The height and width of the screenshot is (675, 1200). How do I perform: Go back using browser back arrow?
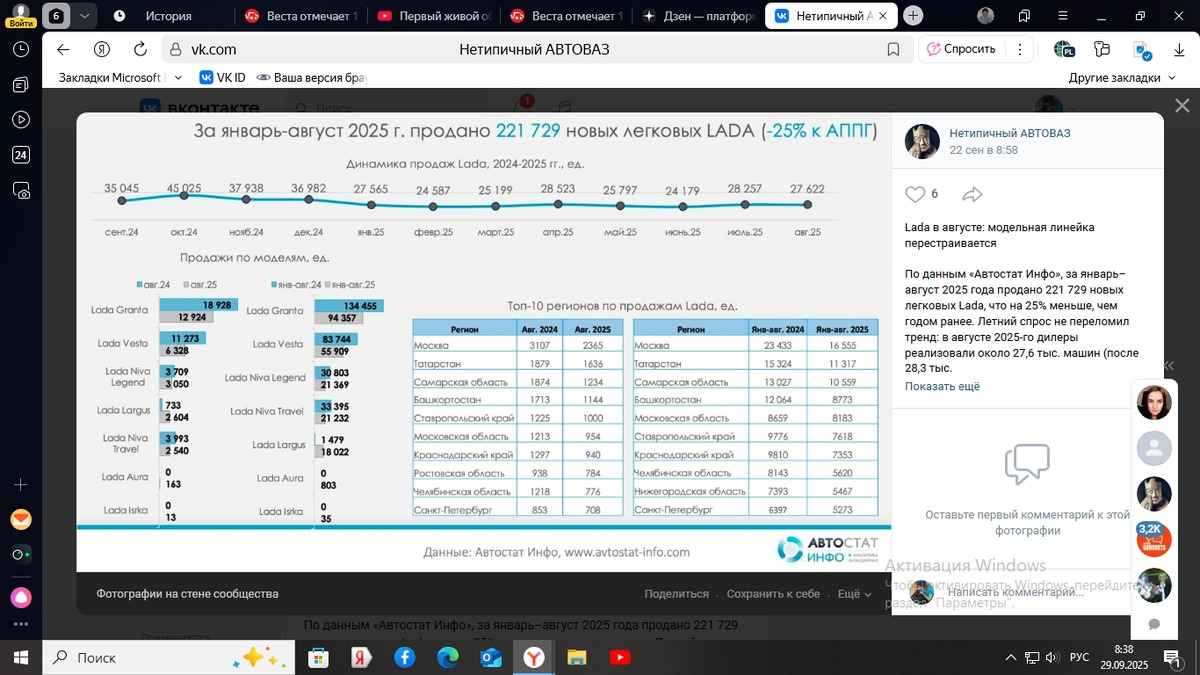[x=63, y=49]
